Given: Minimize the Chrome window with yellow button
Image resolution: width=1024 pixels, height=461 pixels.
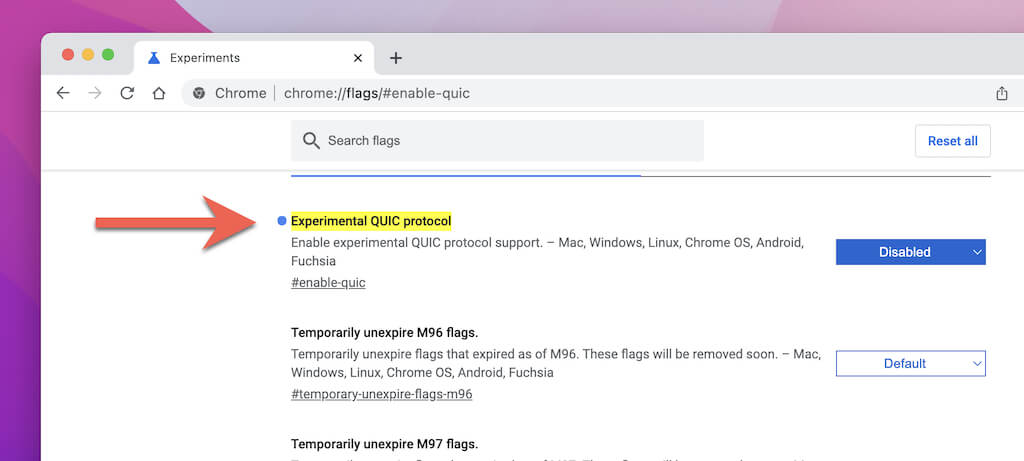Looking at the screenshot, I should click(x=88, y=54).
